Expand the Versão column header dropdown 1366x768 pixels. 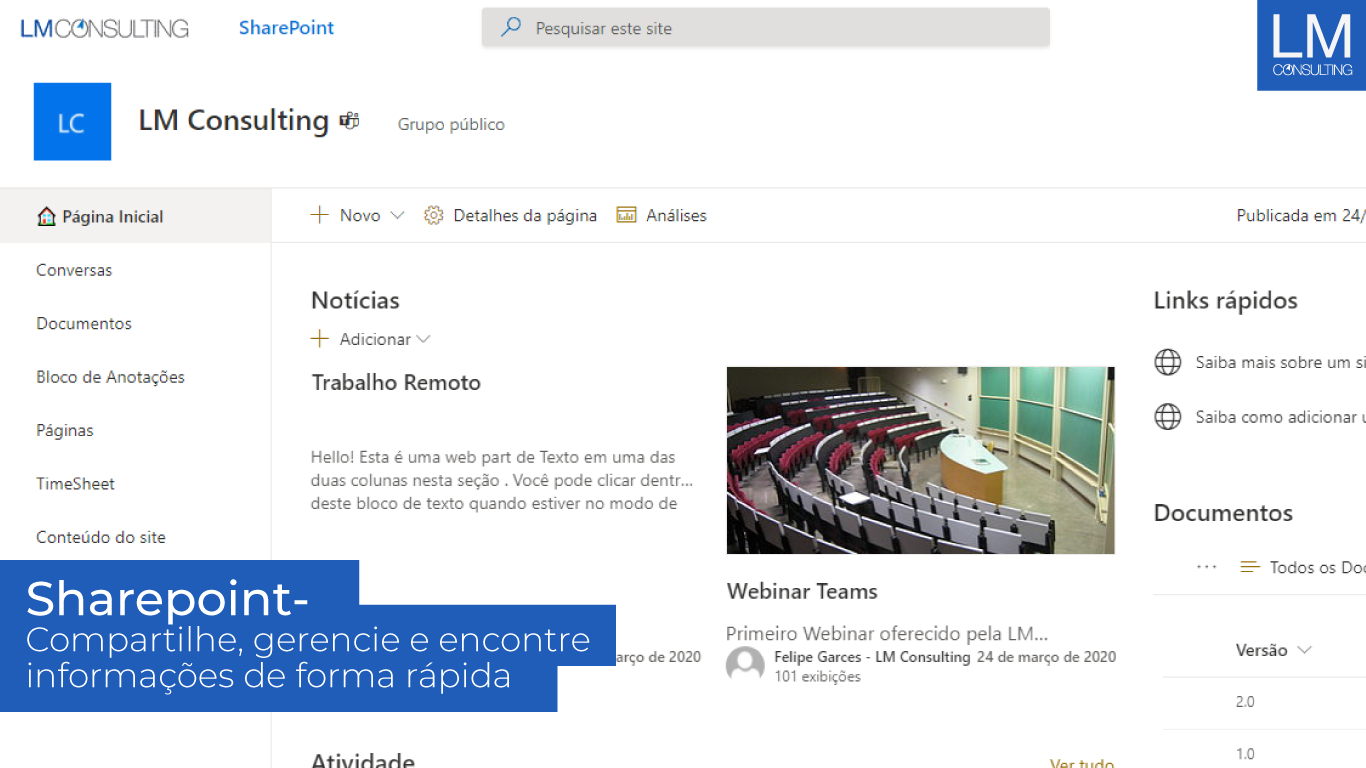coord(1303,650)
